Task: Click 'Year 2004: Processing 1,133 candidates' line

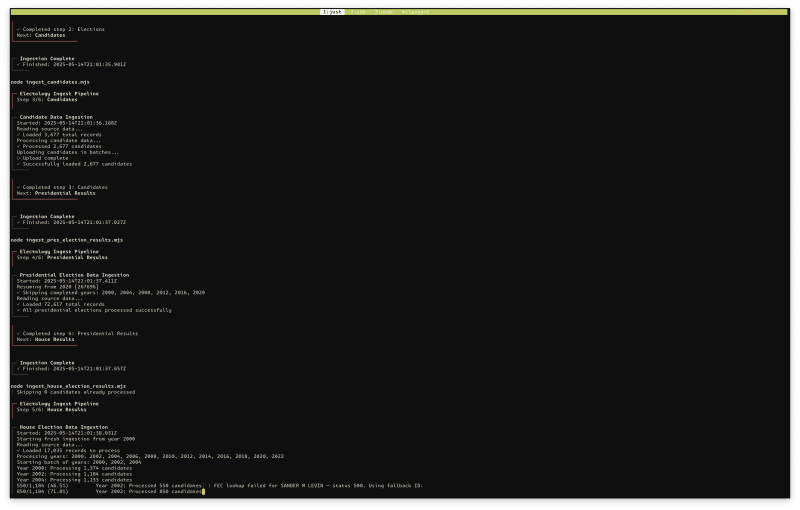Action: point(74,480)
